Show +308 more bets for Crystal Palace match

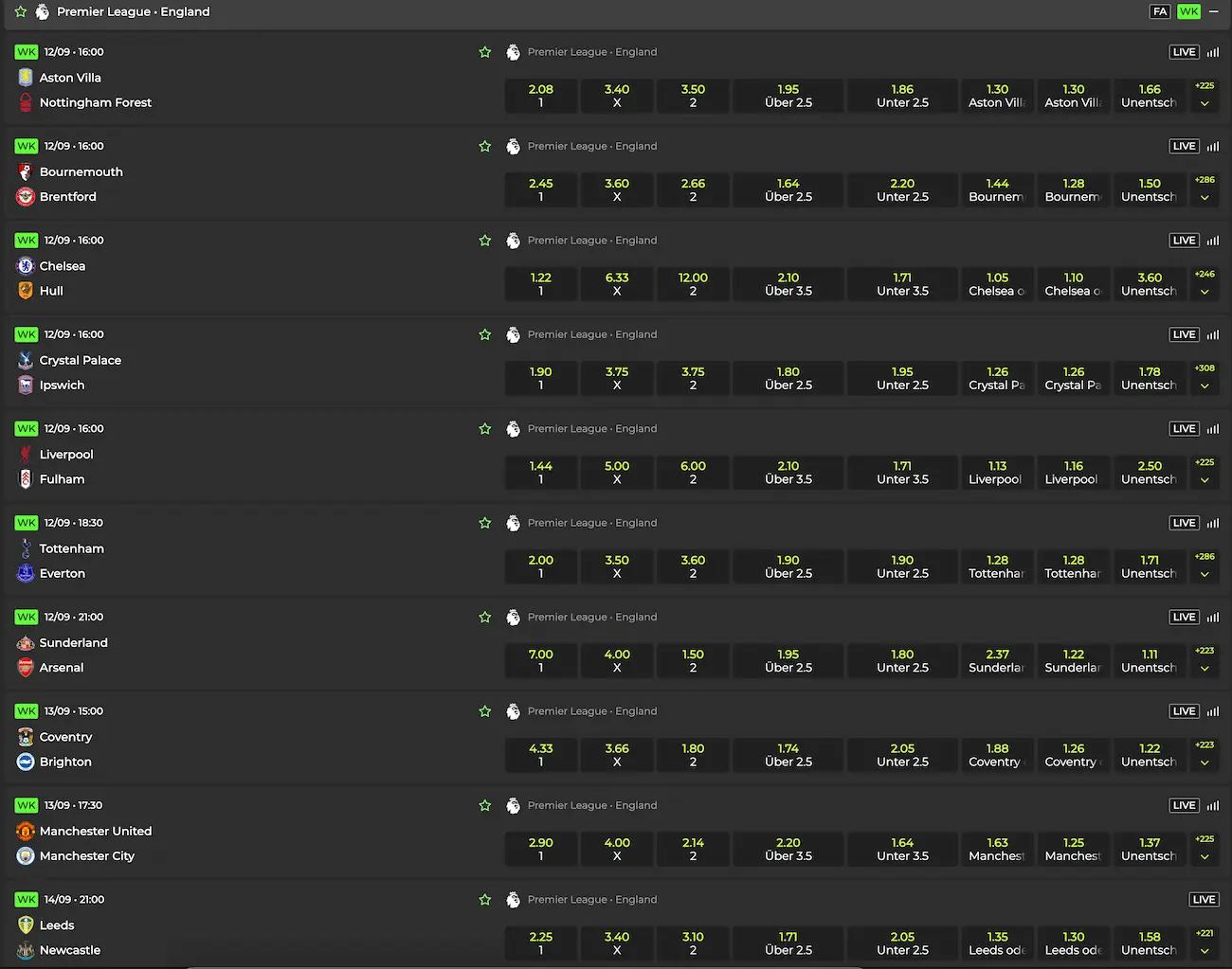(x=1205, y=378)
